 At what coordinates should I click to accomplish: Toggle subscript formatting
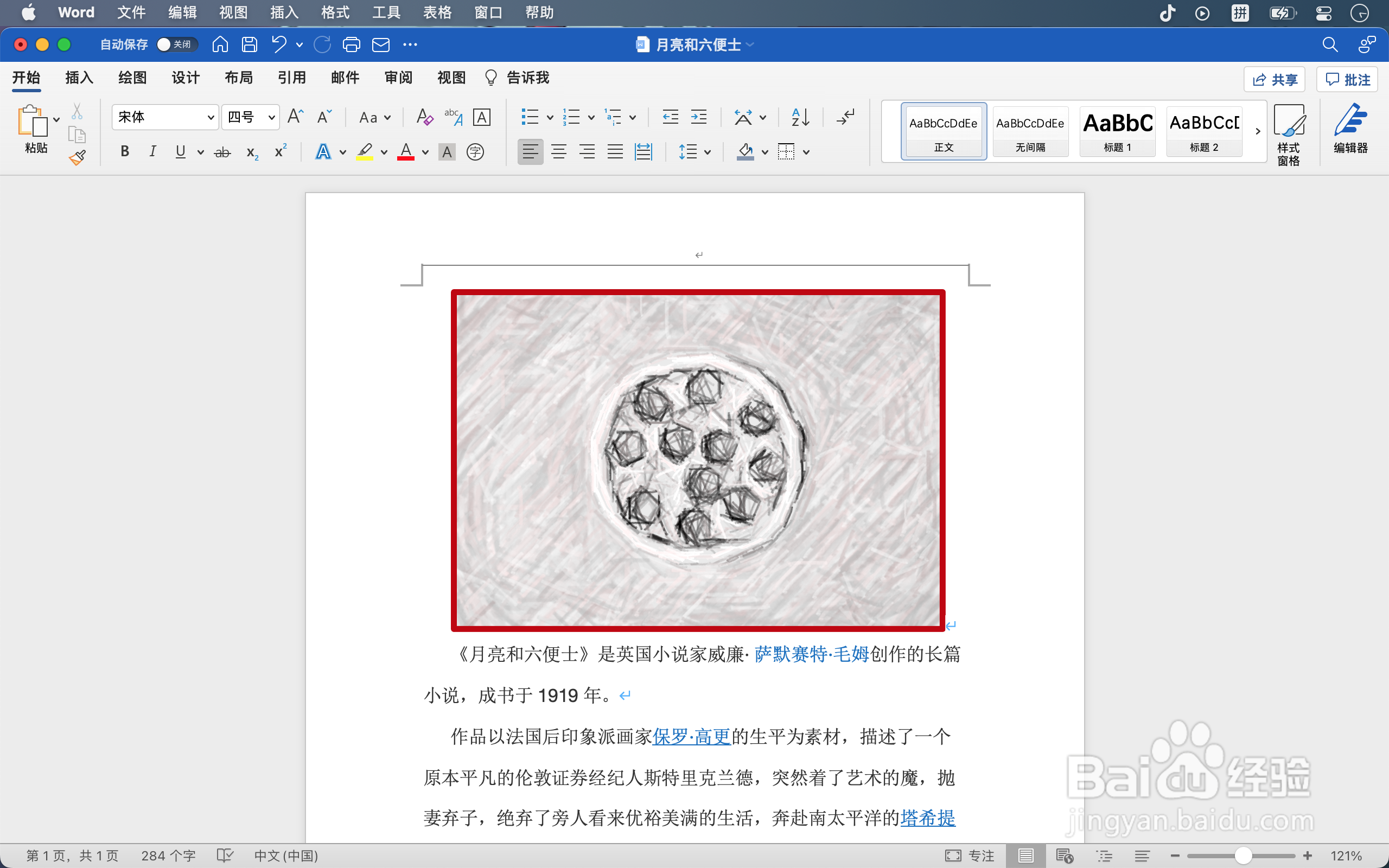click(252, 152)
